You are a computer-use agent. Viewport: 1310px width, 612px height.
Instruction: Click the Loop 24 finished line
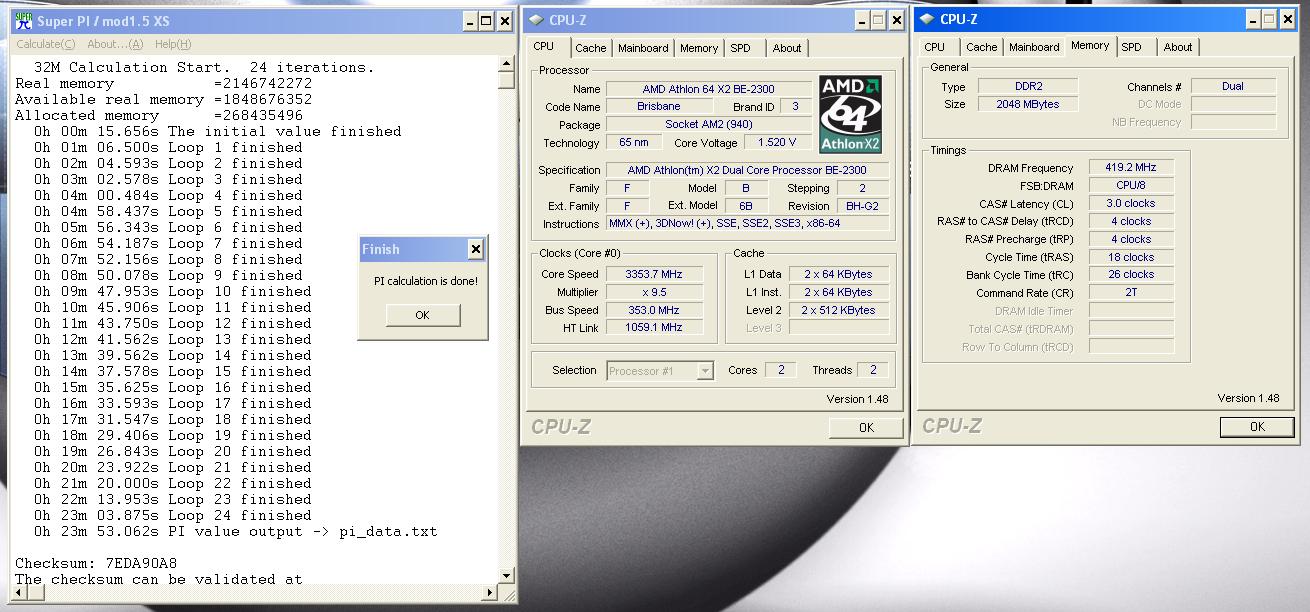tap(173, 515)
